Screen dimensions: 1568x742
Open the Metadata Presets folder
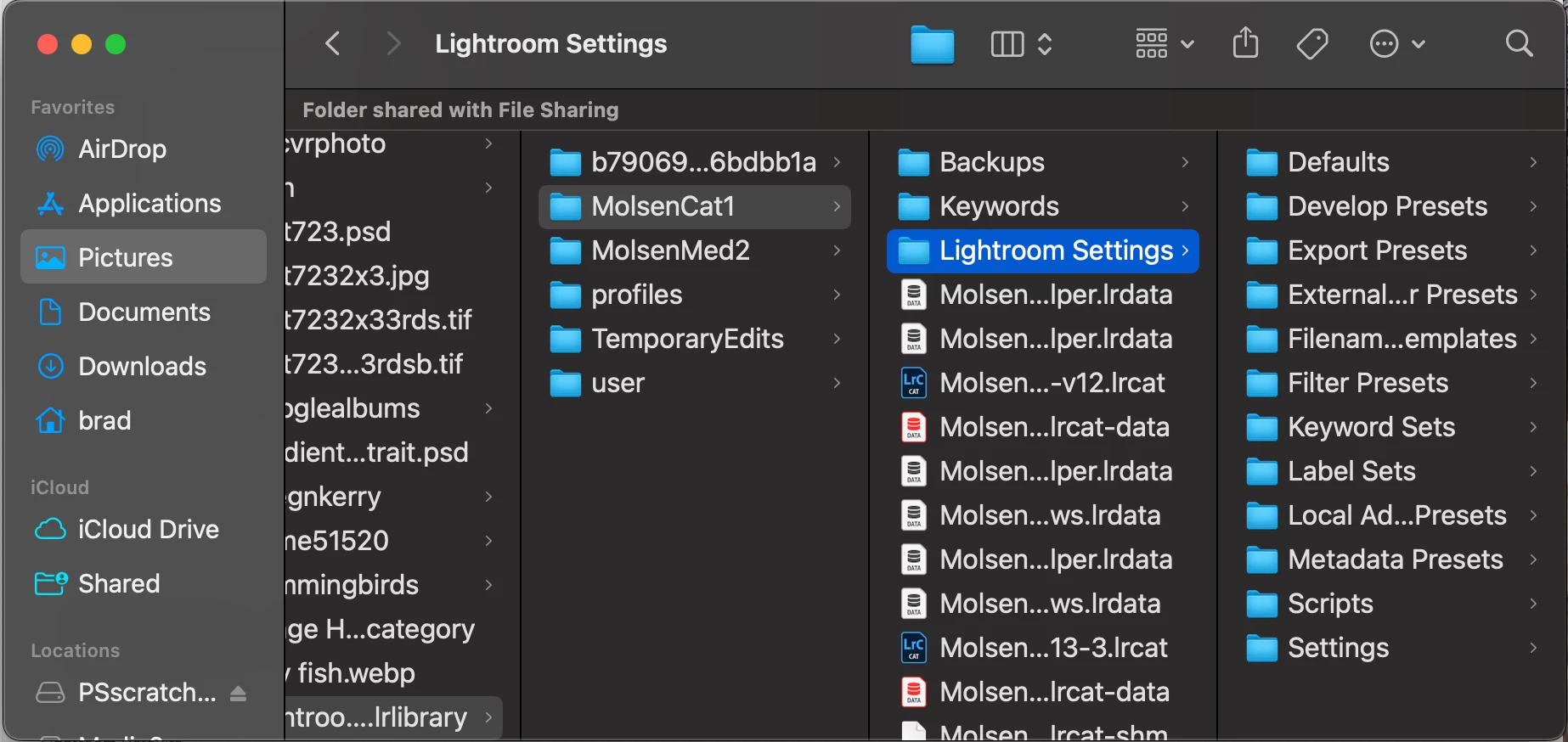(x=1391, y=559)
